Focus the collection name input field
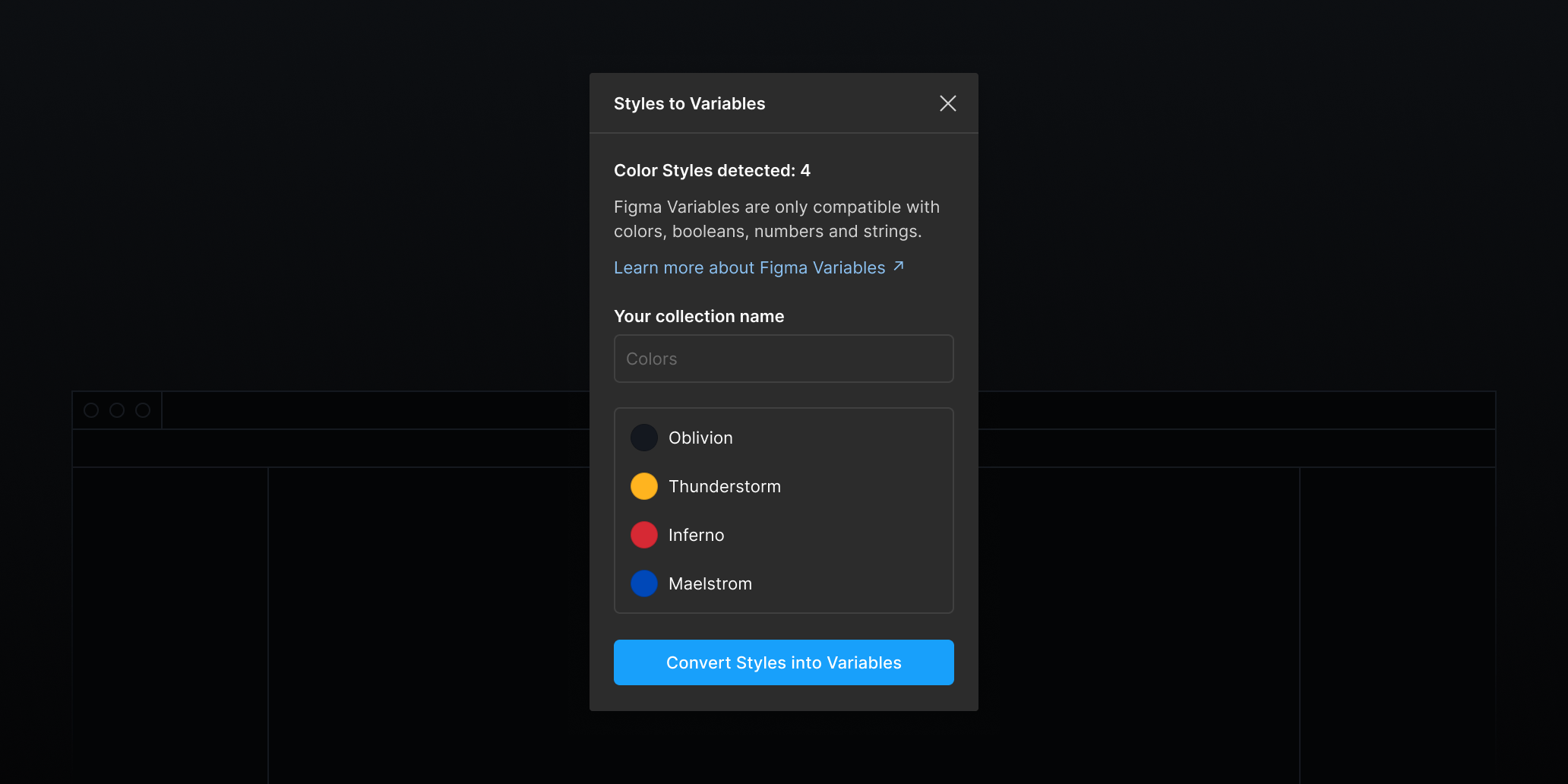 pos(783,359)
